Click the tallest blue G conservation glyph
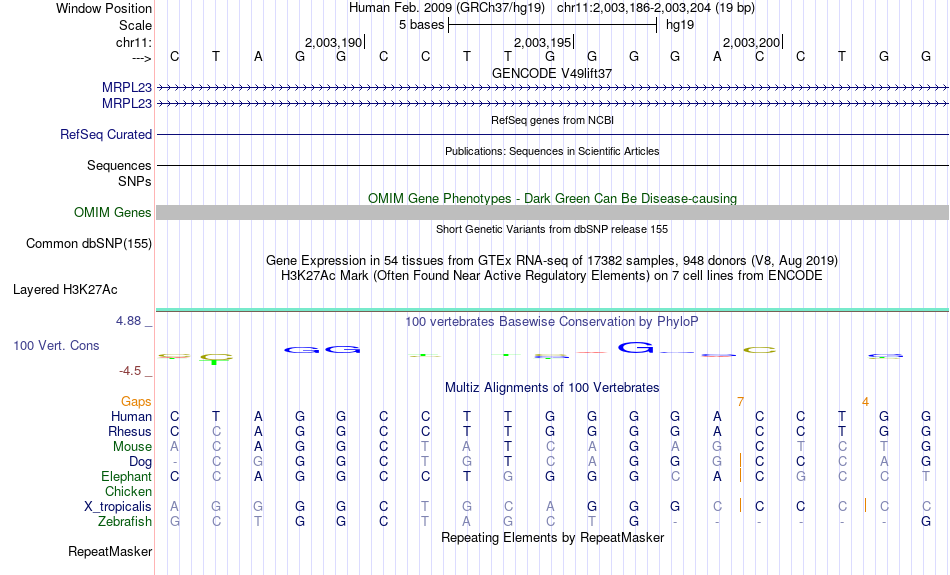Screen dimensions: 950x575 click(636, 348)
